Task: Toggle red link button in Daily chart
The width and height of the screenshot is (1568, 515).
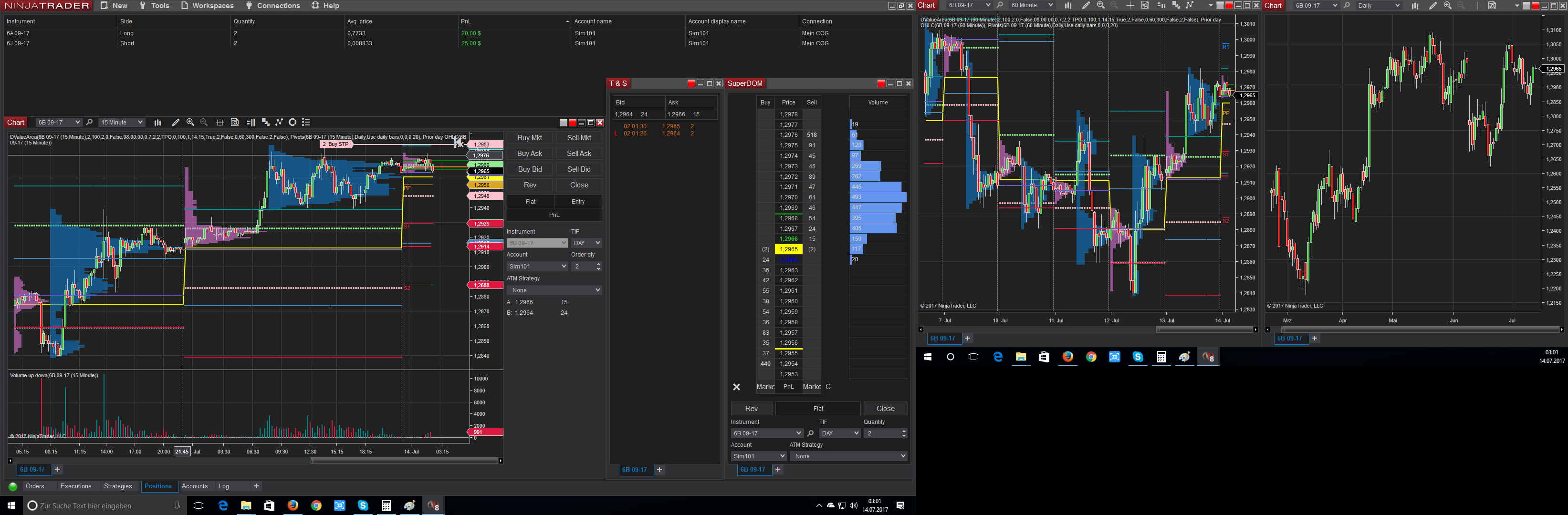Action: pos(1535,5)
